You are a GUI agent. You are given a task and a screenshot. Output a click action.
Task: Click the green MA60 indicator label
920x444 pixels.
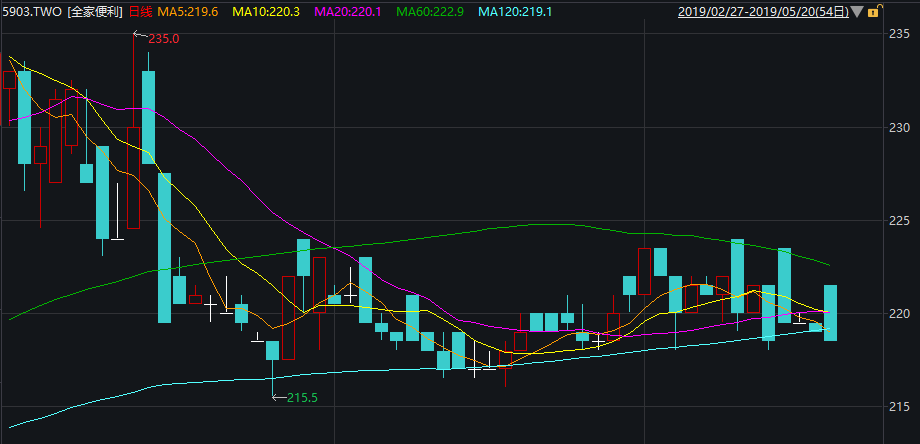[x=431, y=12]
